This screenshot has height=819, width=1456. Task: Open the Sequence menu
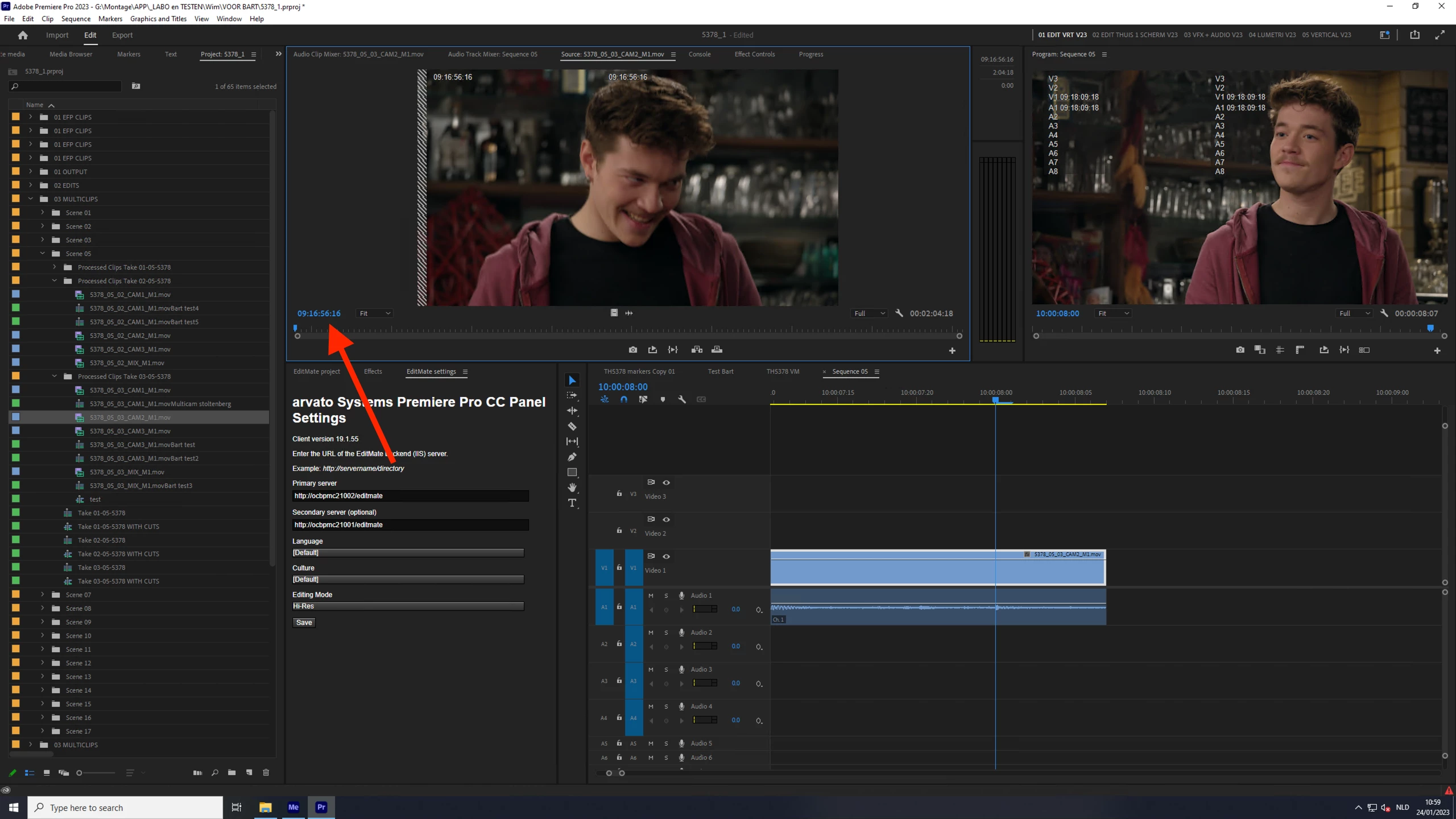pos(76,19)
